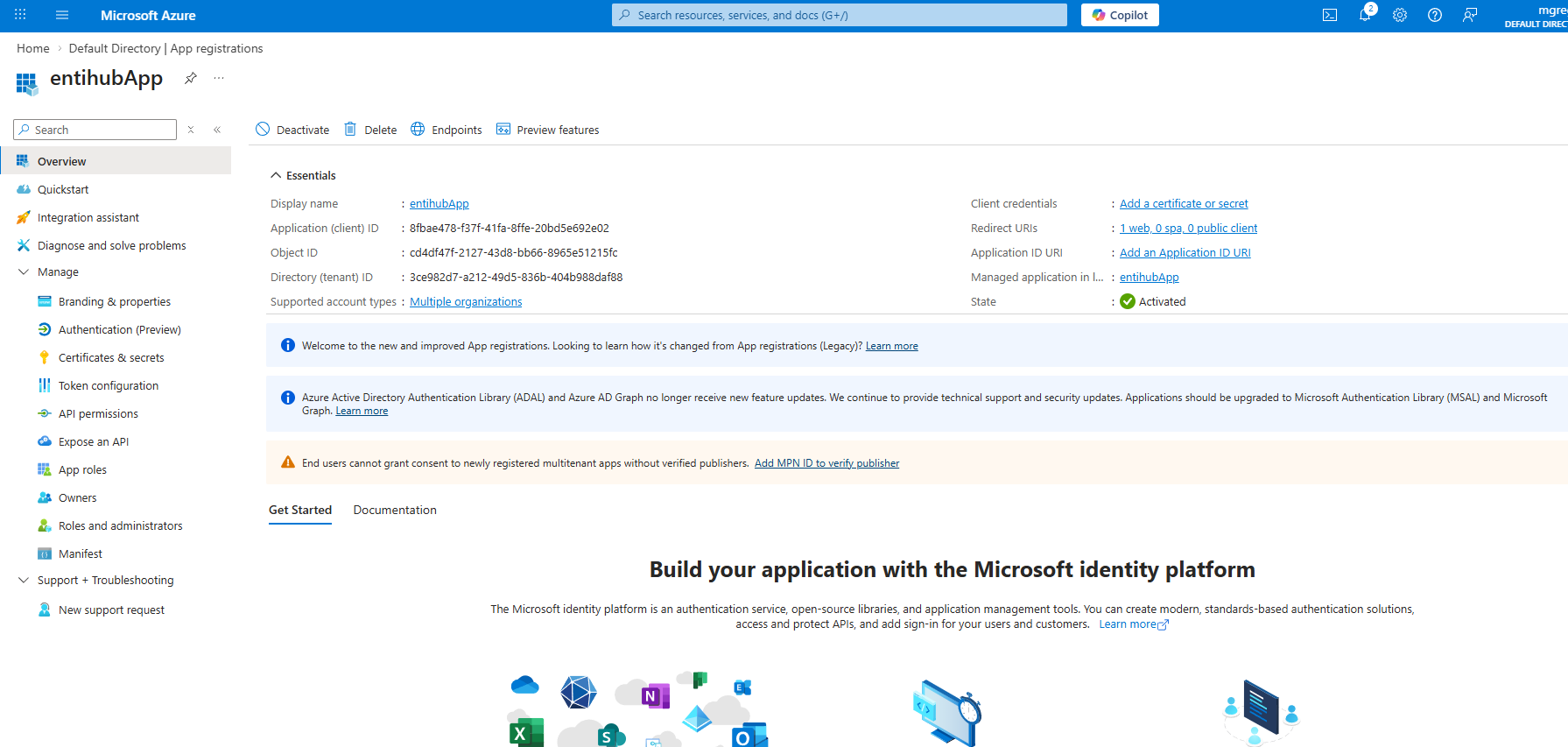Image resolution: width=1568 pixels, height=747 pixels.
Task: Click the Copilot button
Action: pyautogui.click(x=1120, y=15)
